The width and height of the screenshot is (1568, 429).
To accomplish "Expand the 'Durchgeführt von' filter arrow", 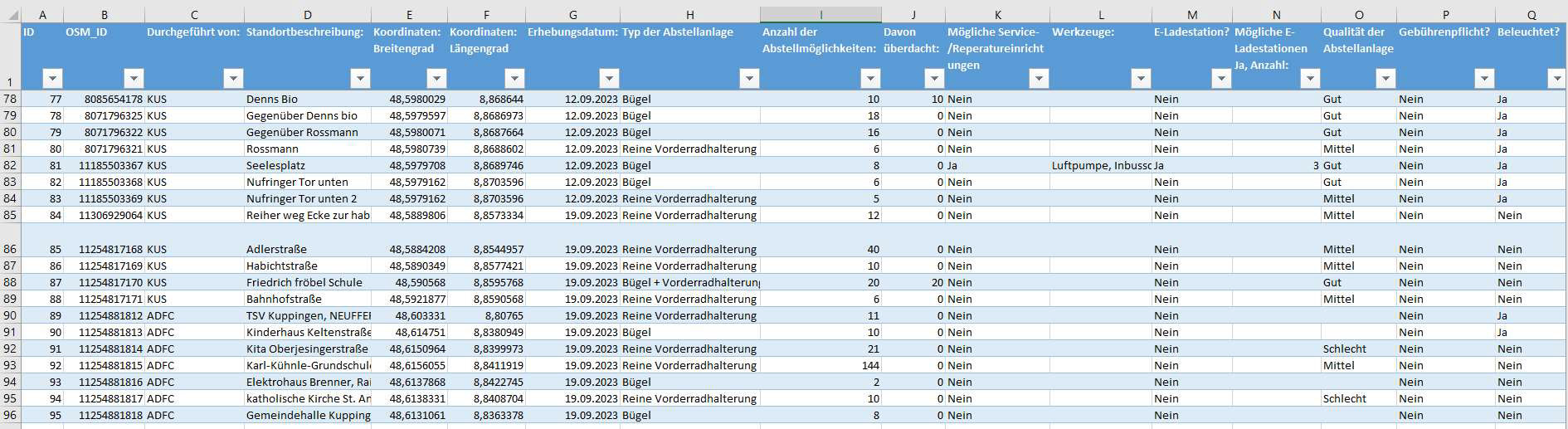I will pyautogui.click(x=233, y=79).
